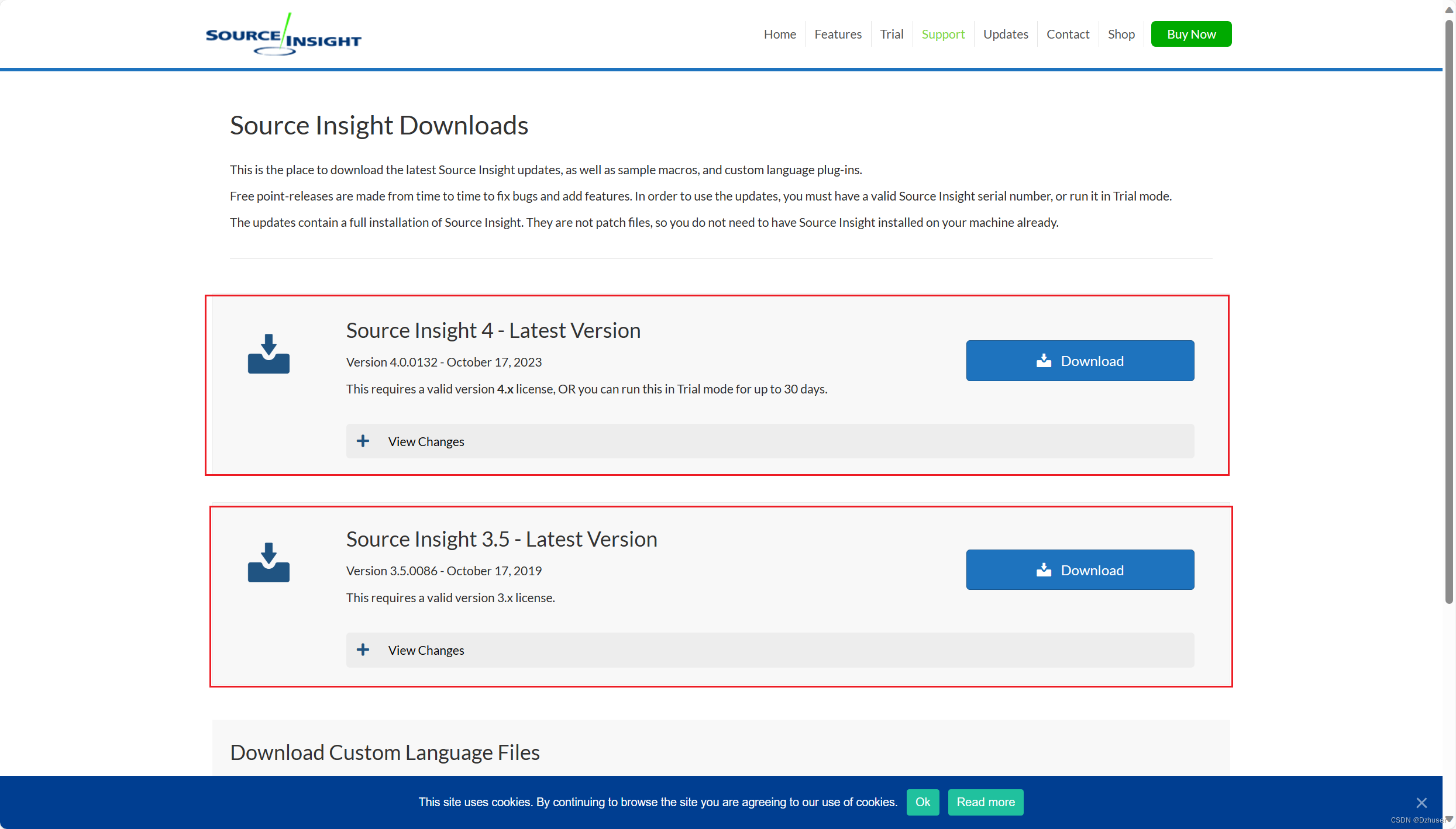Click the Source Insight 3.5 - Latest Version title

pyautogui.click(x=501, y=539)
